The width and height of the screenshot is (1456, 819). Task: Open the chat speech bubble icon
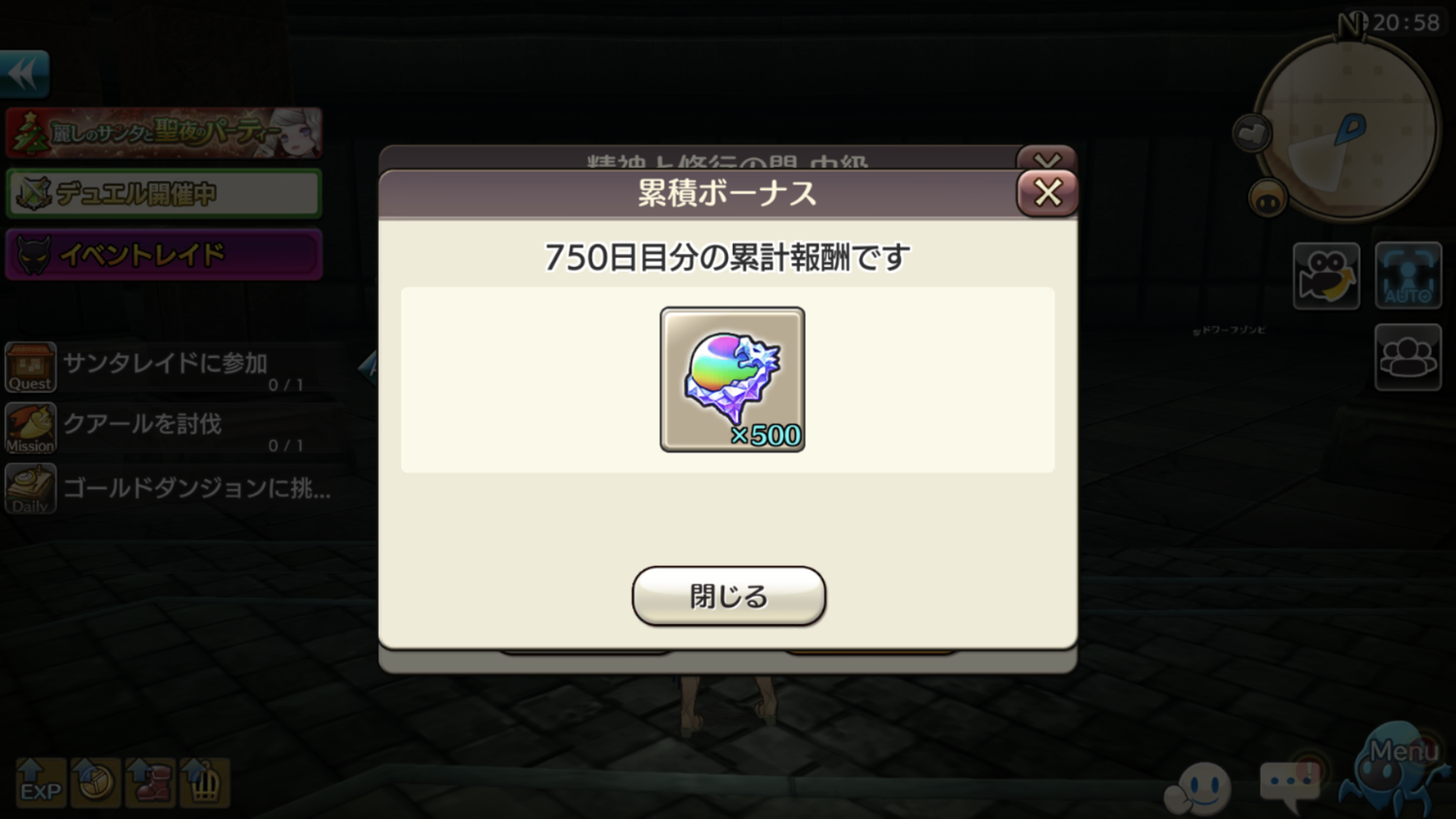pos(1291,782)
